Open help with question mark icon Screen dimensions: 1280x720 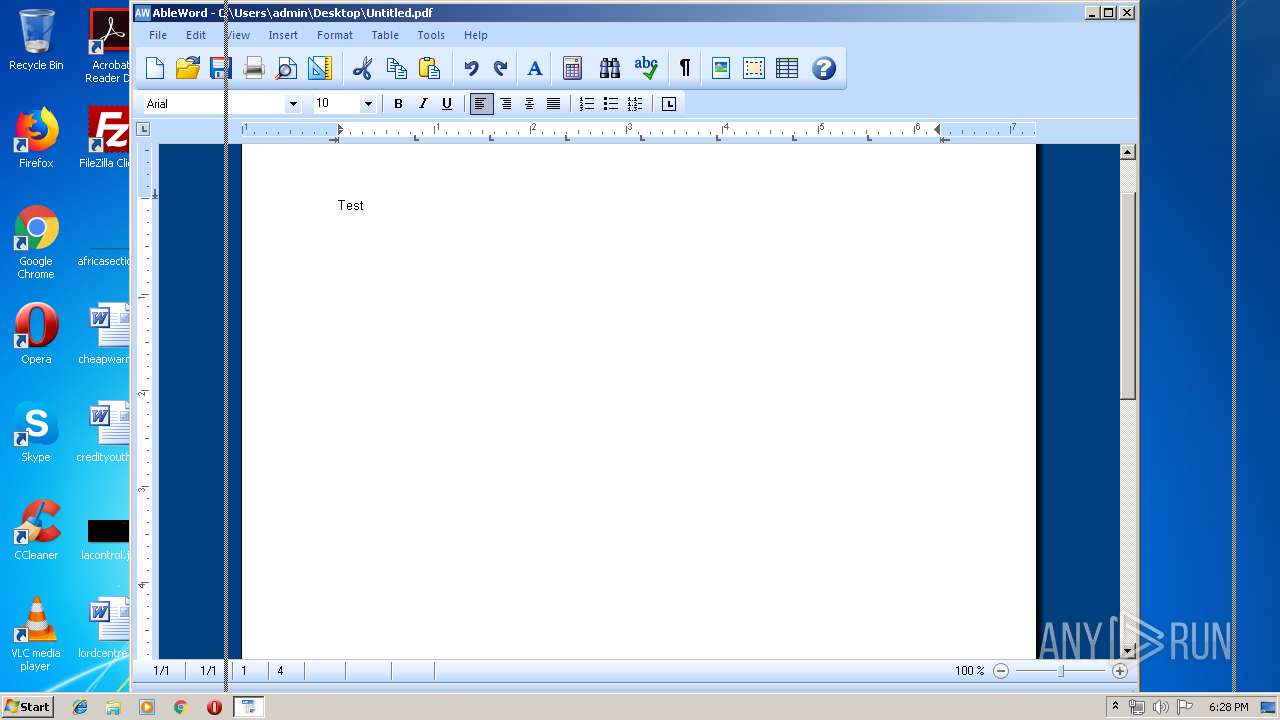(823, 68)
